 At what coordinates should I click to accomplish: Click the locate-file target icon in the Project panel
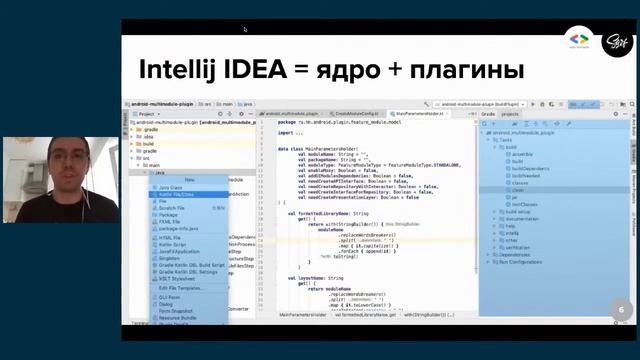[220, 114]
